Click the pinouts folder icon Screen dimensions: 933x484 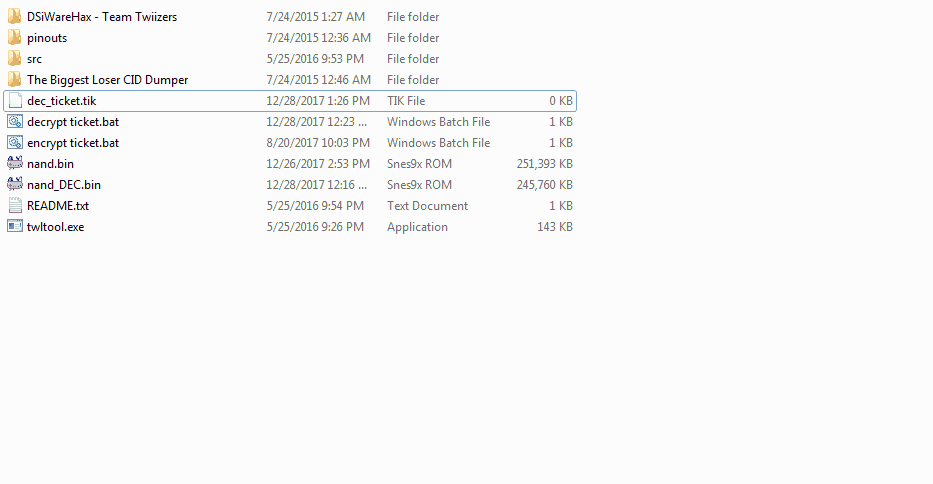15,38
